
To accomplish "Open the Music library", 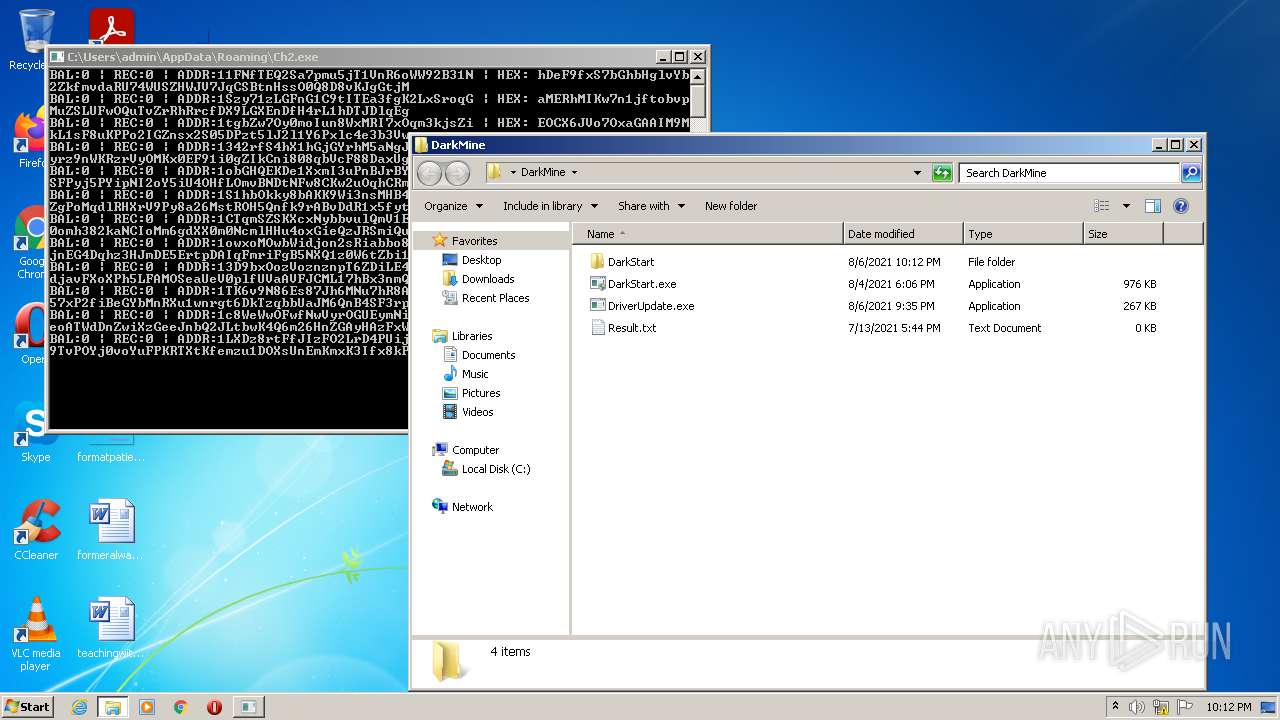I will 475,374.
